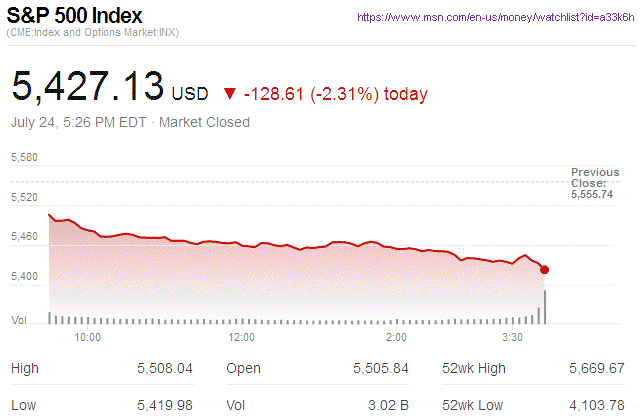Select the 12:00 time axis marker
The image size is (640, 420).
pos(243,337)
